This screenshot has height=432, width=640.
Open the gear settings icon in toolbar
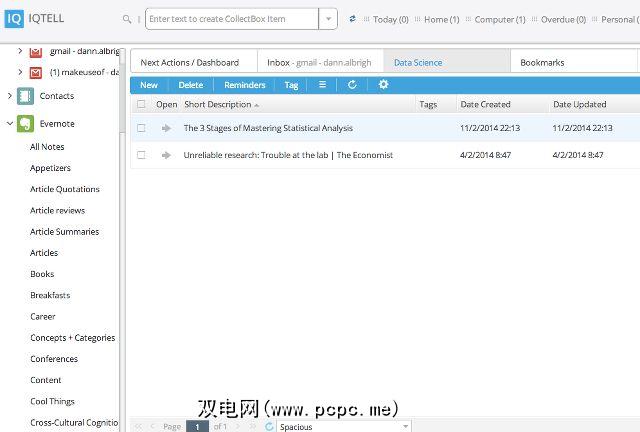coord(383,85)
